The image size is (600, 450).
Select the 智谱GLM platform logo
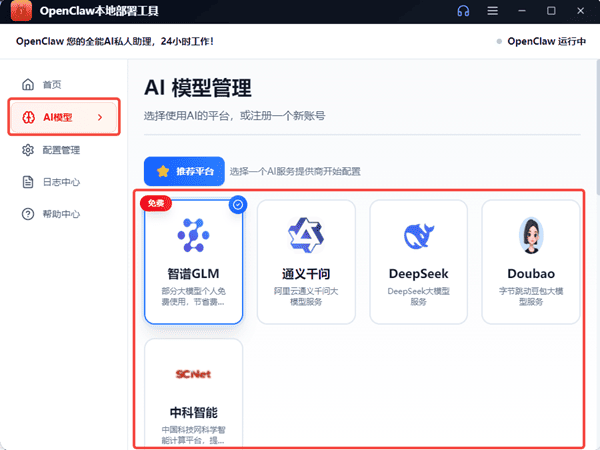(x=194, y=236)
